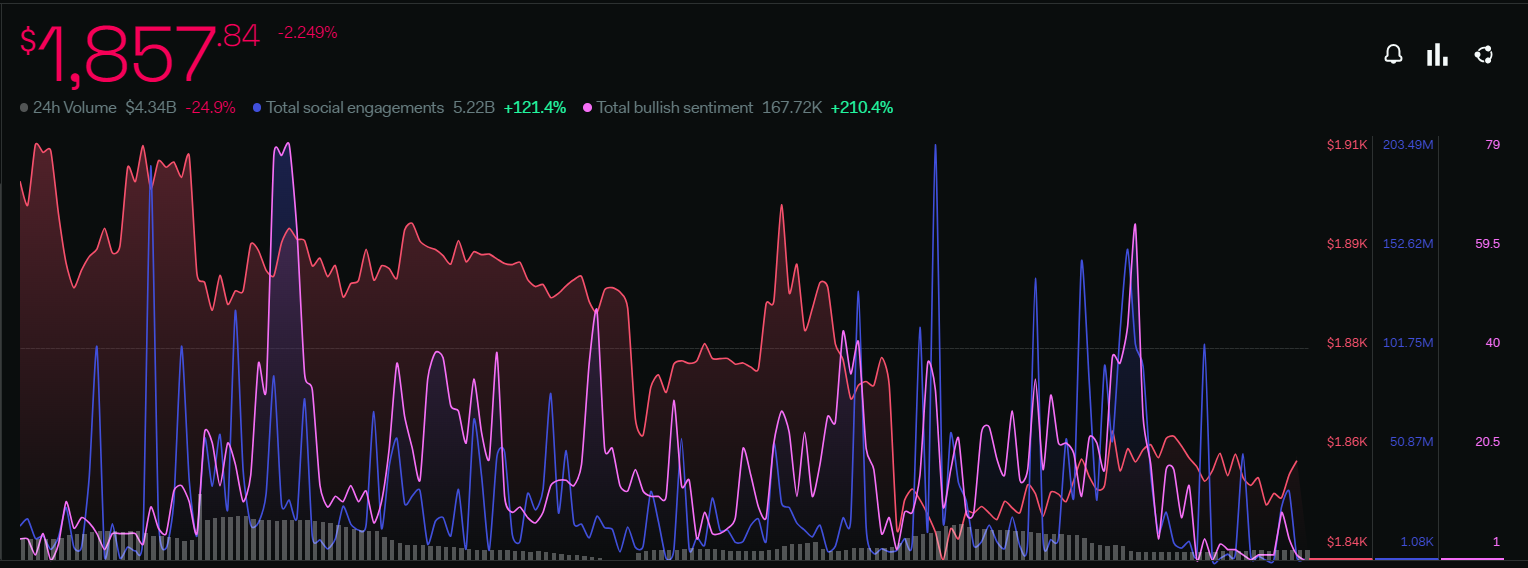The image size is (1528, 568).
Task: Toggle the Total bullish sentiment legend dot
Action: click(x=588, y=107)
